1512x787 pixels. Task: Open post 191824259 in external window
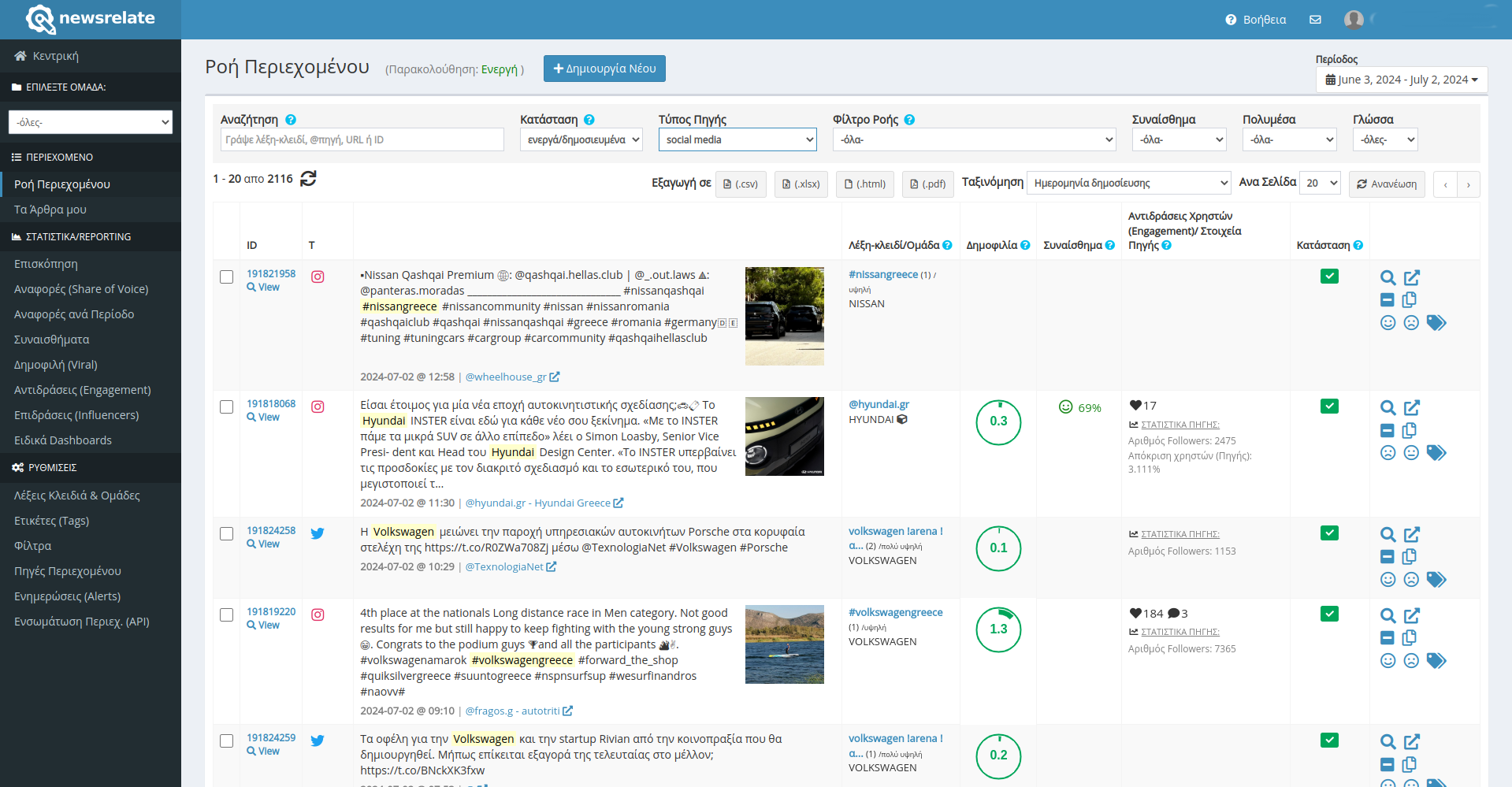point(1412,741)
